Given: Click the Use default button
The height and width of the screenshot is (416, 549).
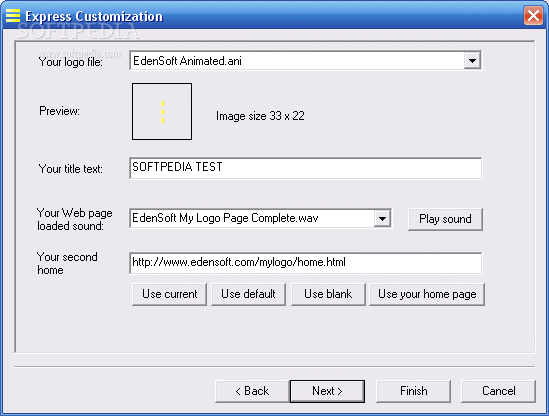Looking at the screenshot, I should click(248, 294).
